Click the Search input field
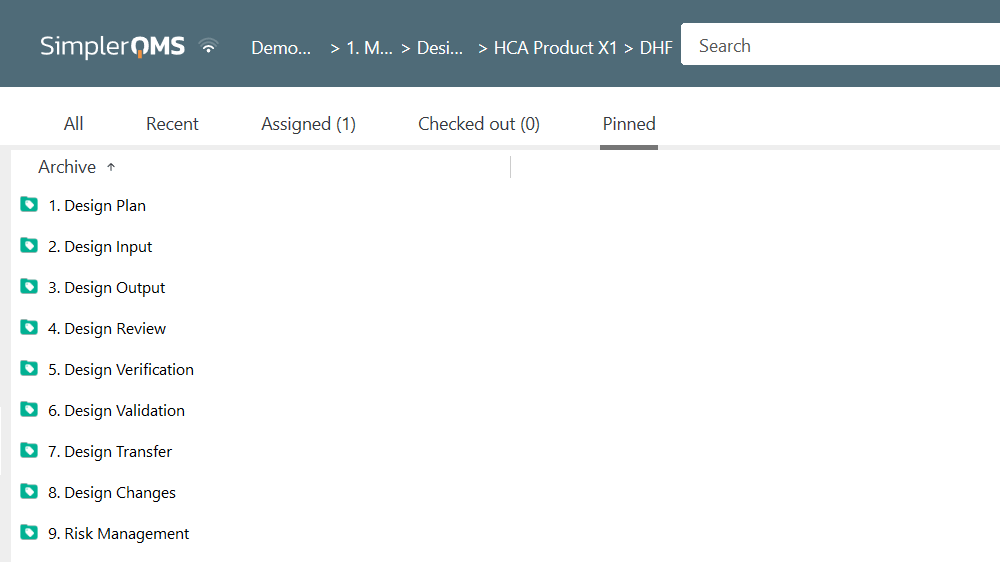Viewport: 1000px width, 562px height. click(x=840, y=46)
